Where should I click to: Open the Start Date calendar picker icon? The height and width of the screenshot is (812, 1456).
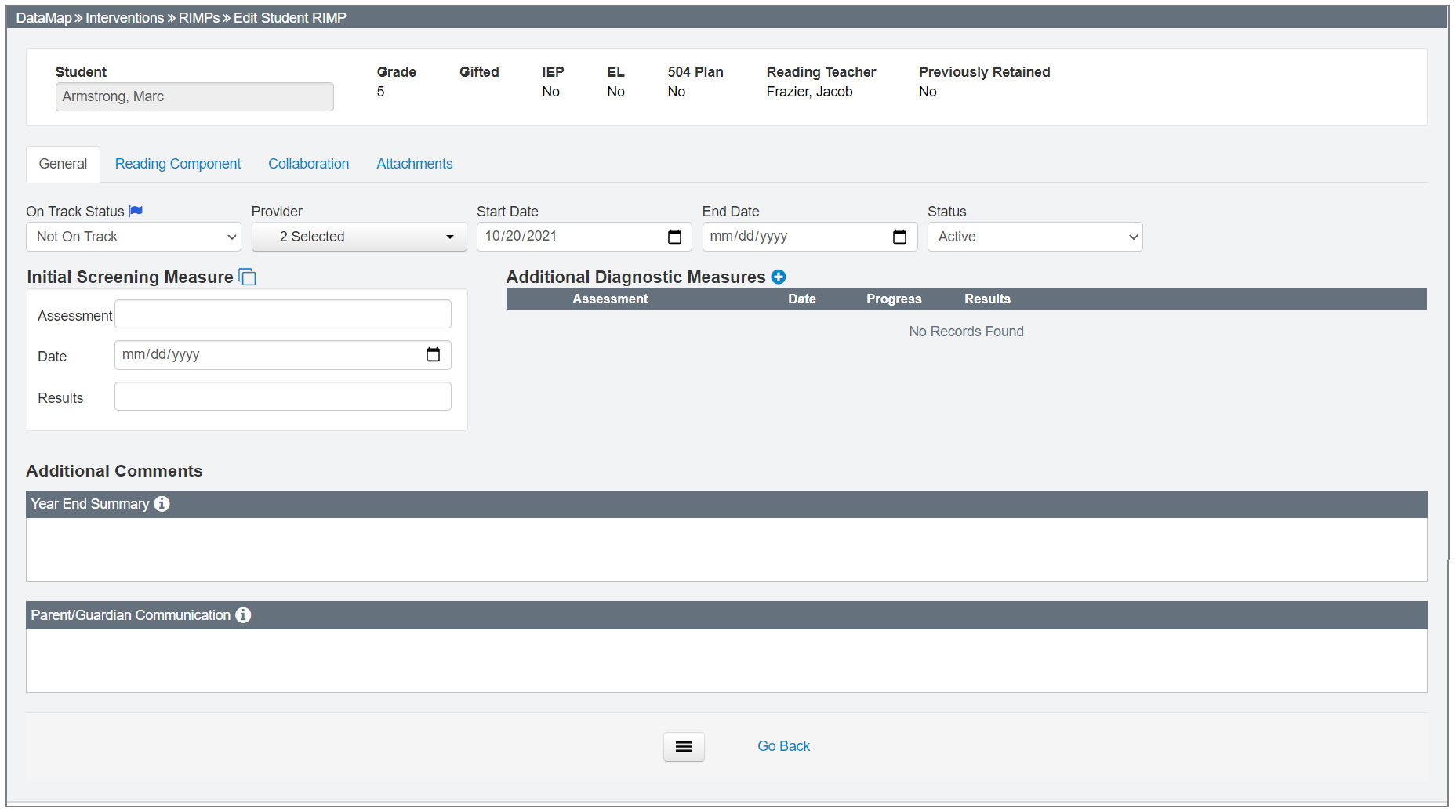(674, 237)
